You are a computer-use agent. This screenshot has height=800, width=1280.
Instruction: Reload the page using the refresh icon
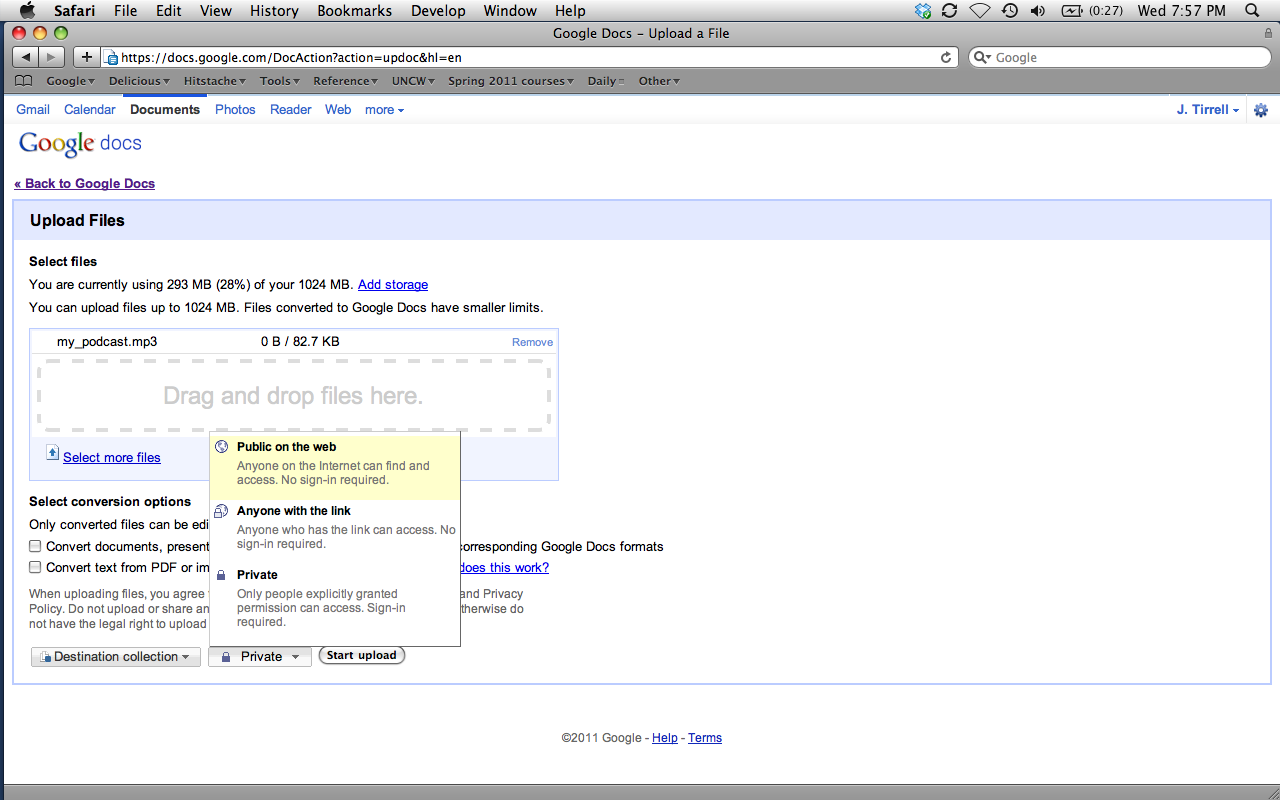(x=946, y=57)
